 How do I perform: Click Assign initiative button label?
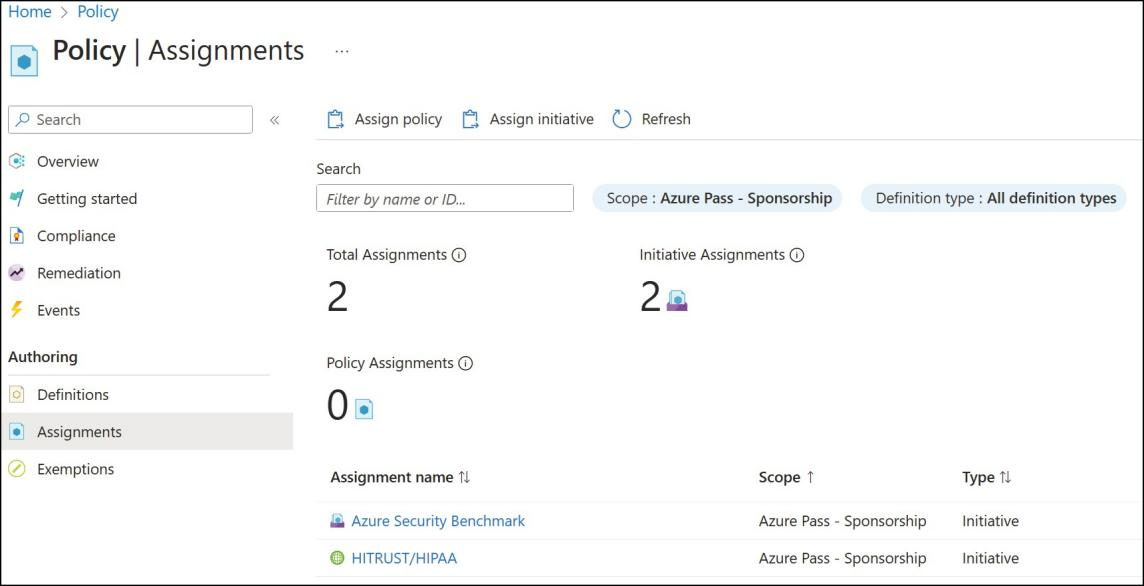pyautogui.click(x=541, y=119)
